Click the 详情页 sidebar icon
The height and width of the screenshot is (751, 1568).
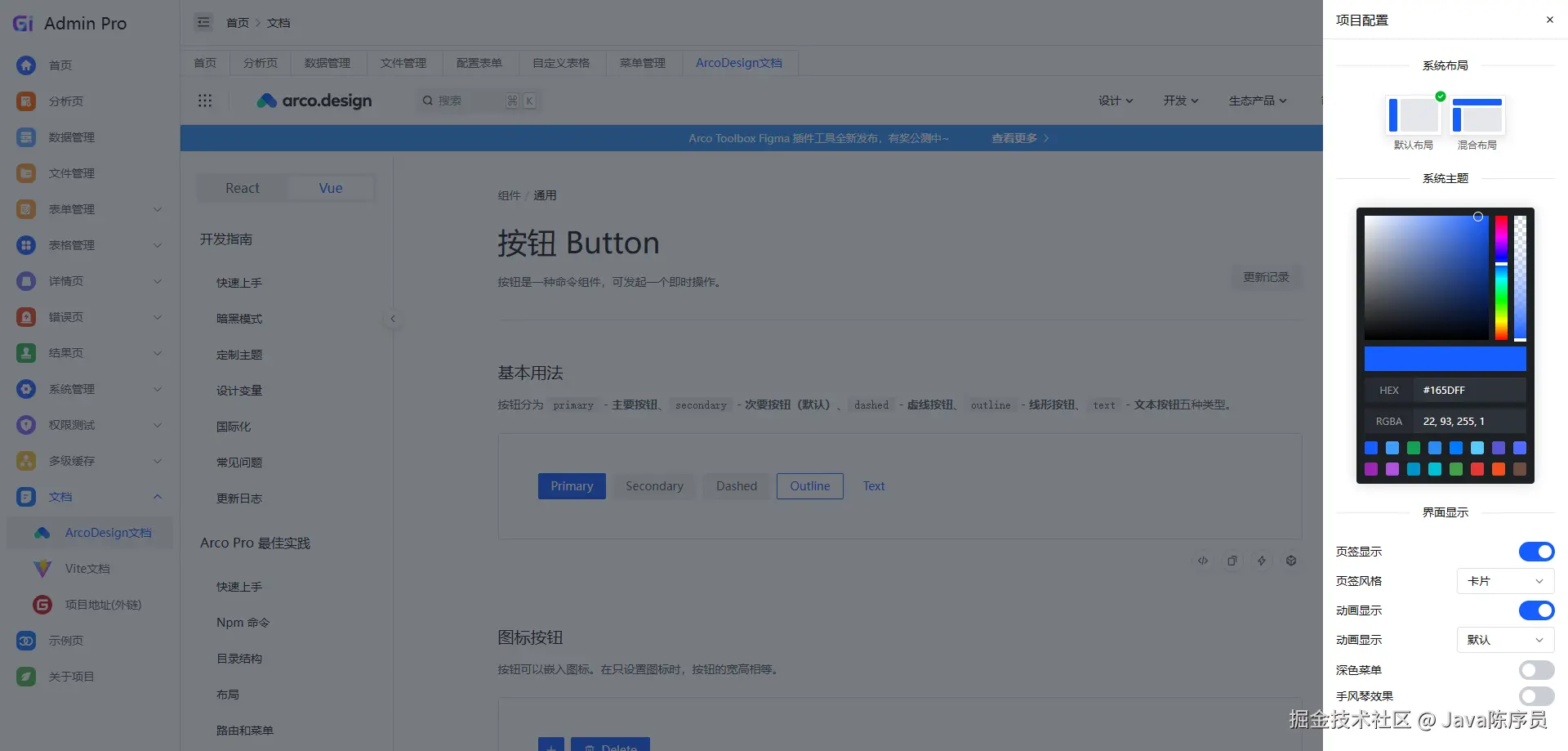(x=26, y=281)
